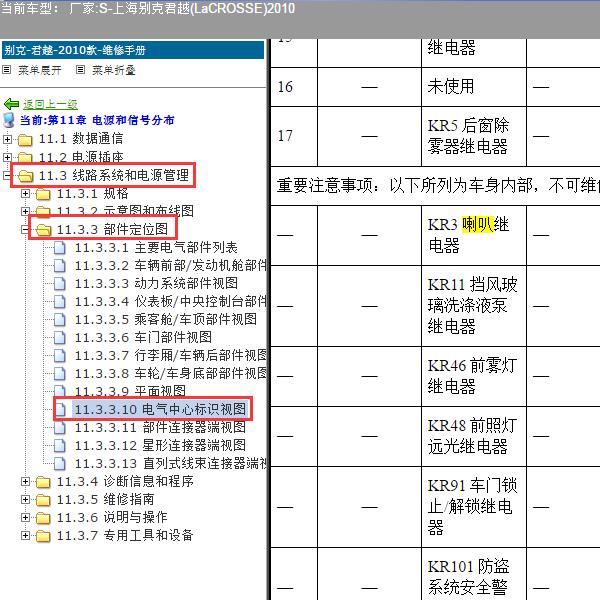This screenshot has width=600, height=600.
Task: Click the 菜单展开 expand-all icon
Action: pyautogui.click(x=7, y=70)
